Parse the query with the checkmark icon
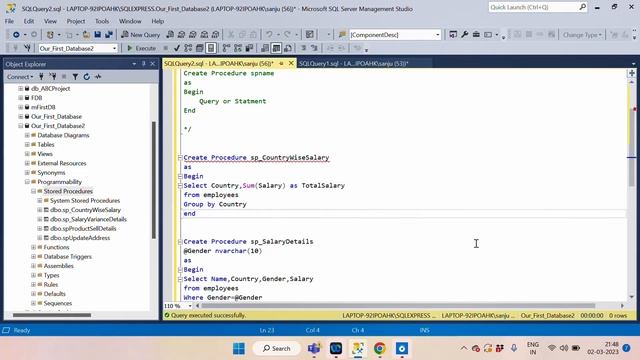 tap(177, 48)
